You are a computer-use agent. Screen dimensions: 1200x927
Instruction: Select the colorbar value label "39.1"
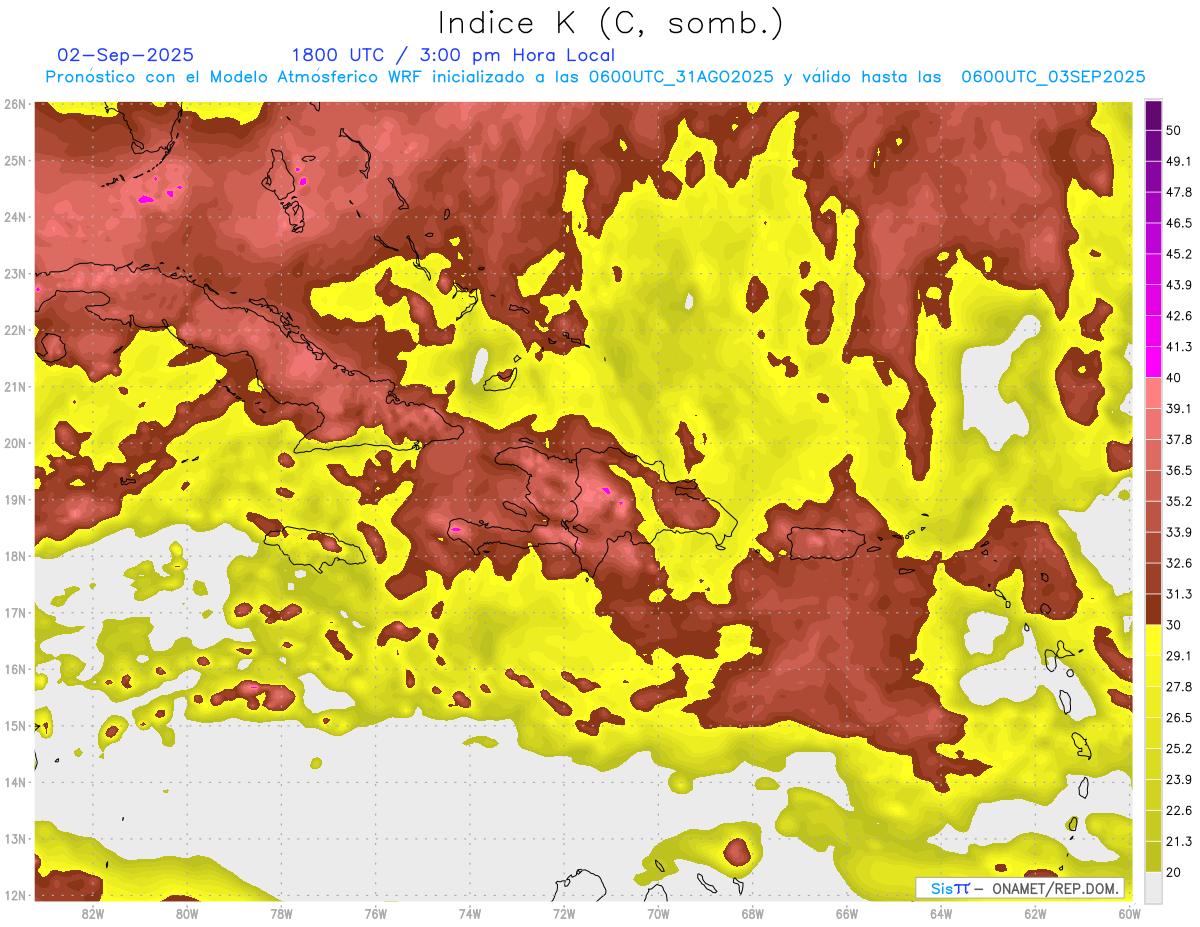pyautogui.click(x=1179, y=408)
